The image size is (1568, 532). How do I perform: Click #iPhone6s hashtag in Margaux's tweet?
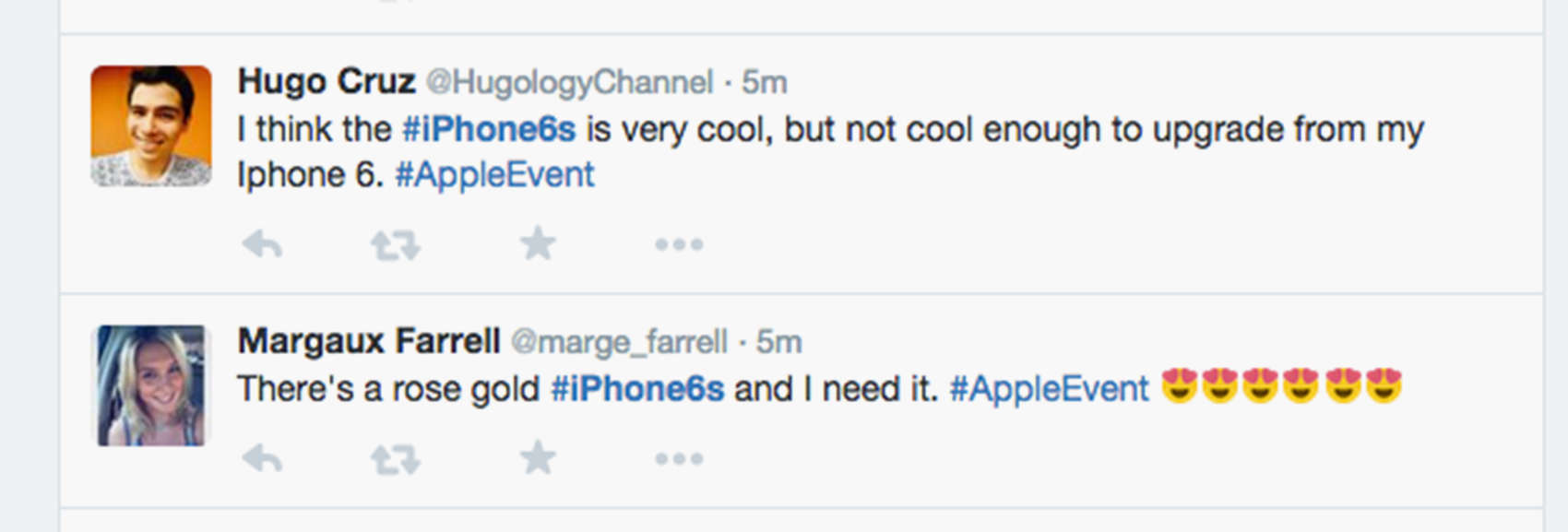point(637,389)
